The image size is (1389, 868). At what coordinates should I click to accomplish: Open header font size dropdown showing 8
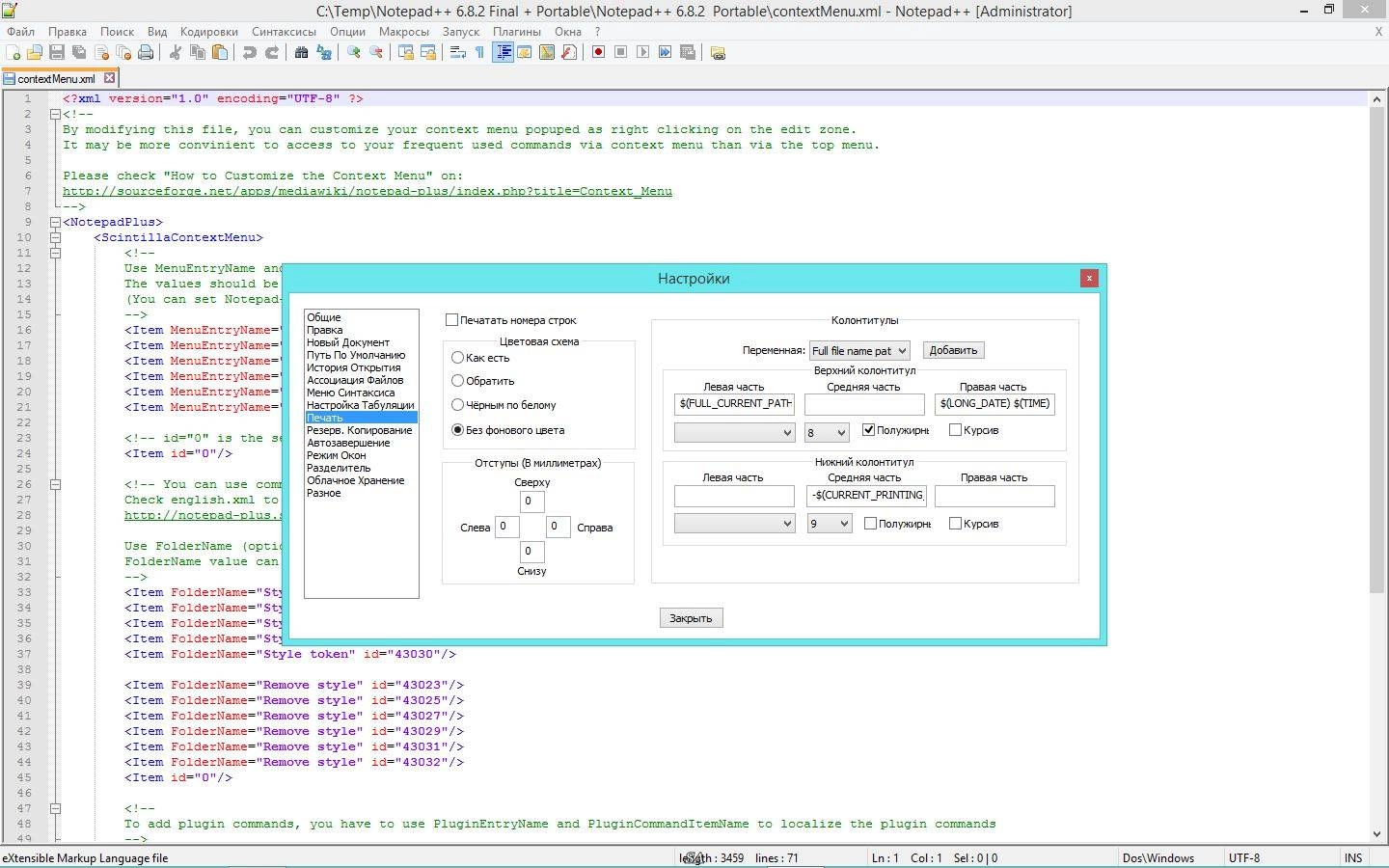[827, 433]
